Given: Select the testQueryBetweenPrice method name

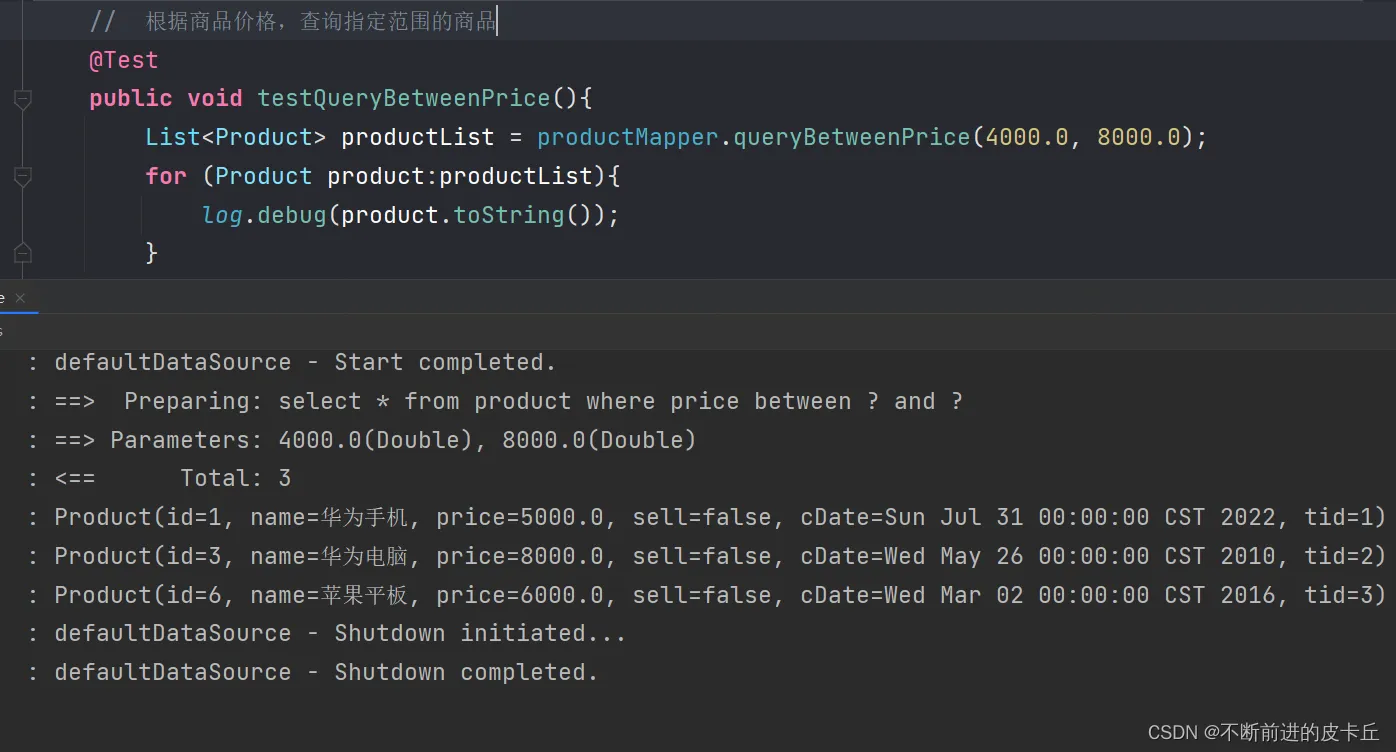Looking at the screenshot, I should point(404,98).
